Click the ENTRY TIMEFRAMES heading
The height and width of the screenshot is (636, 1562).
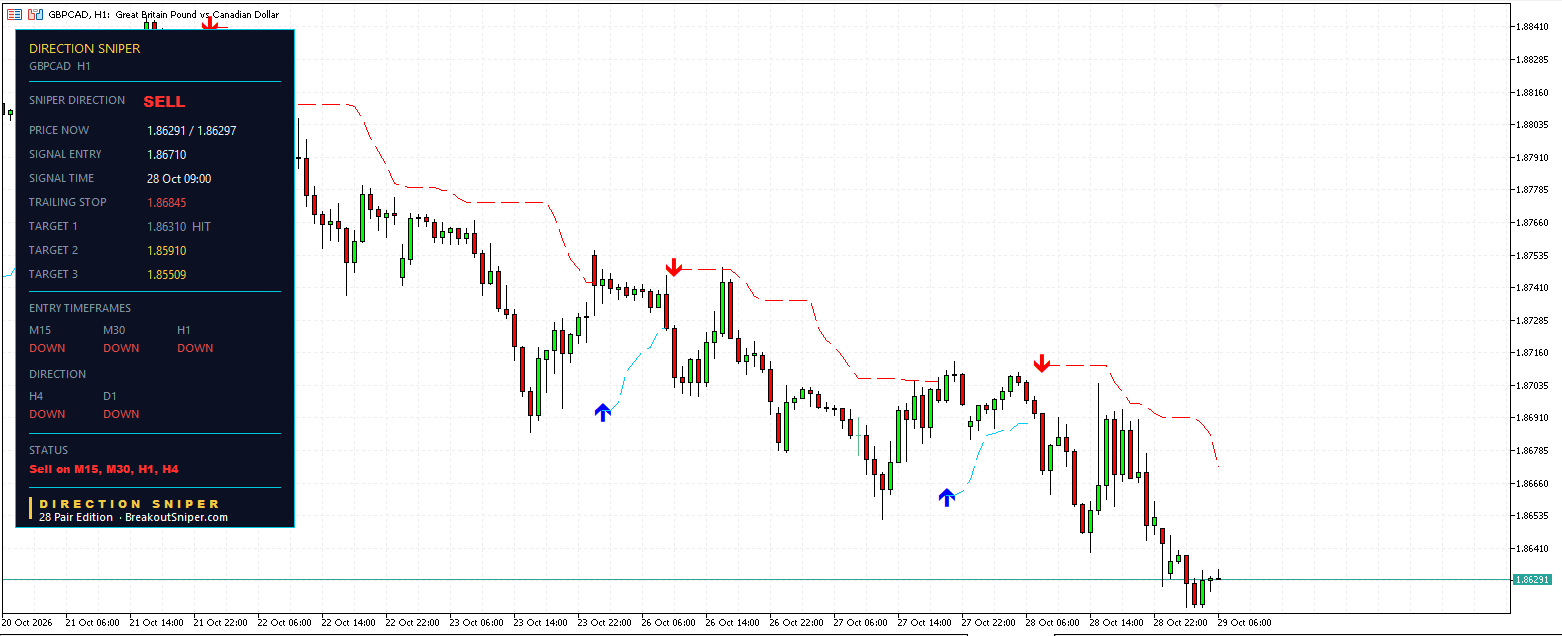80,308
